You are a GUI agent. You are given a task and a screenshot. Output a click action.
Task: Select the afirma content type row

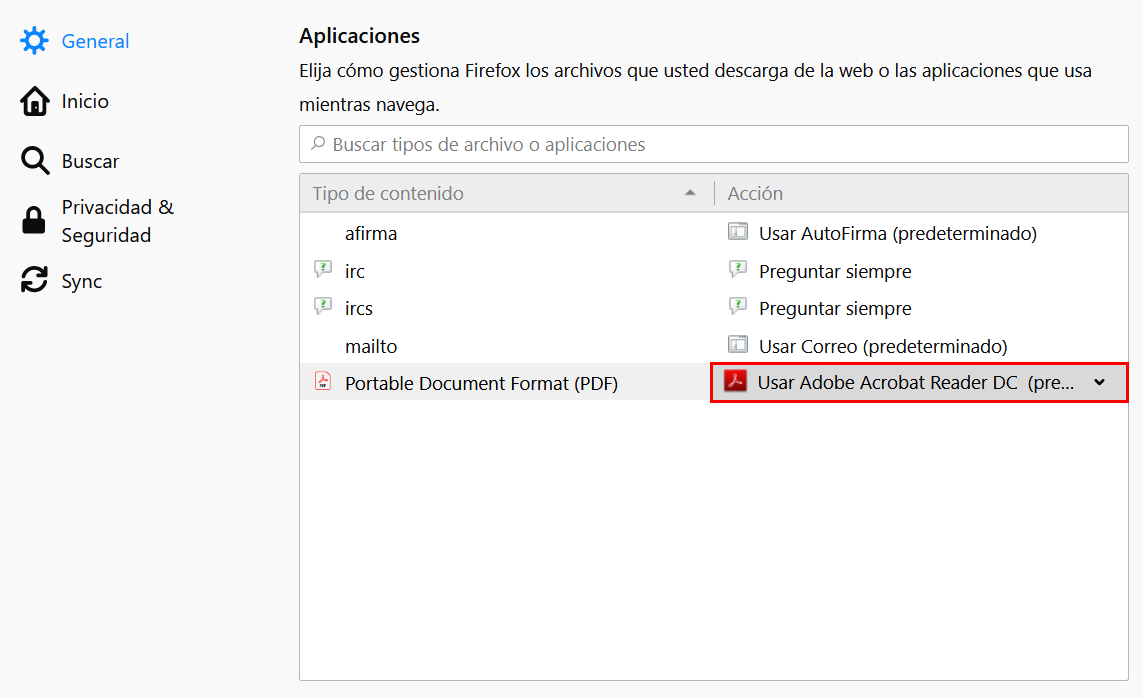tap(371, 233)
